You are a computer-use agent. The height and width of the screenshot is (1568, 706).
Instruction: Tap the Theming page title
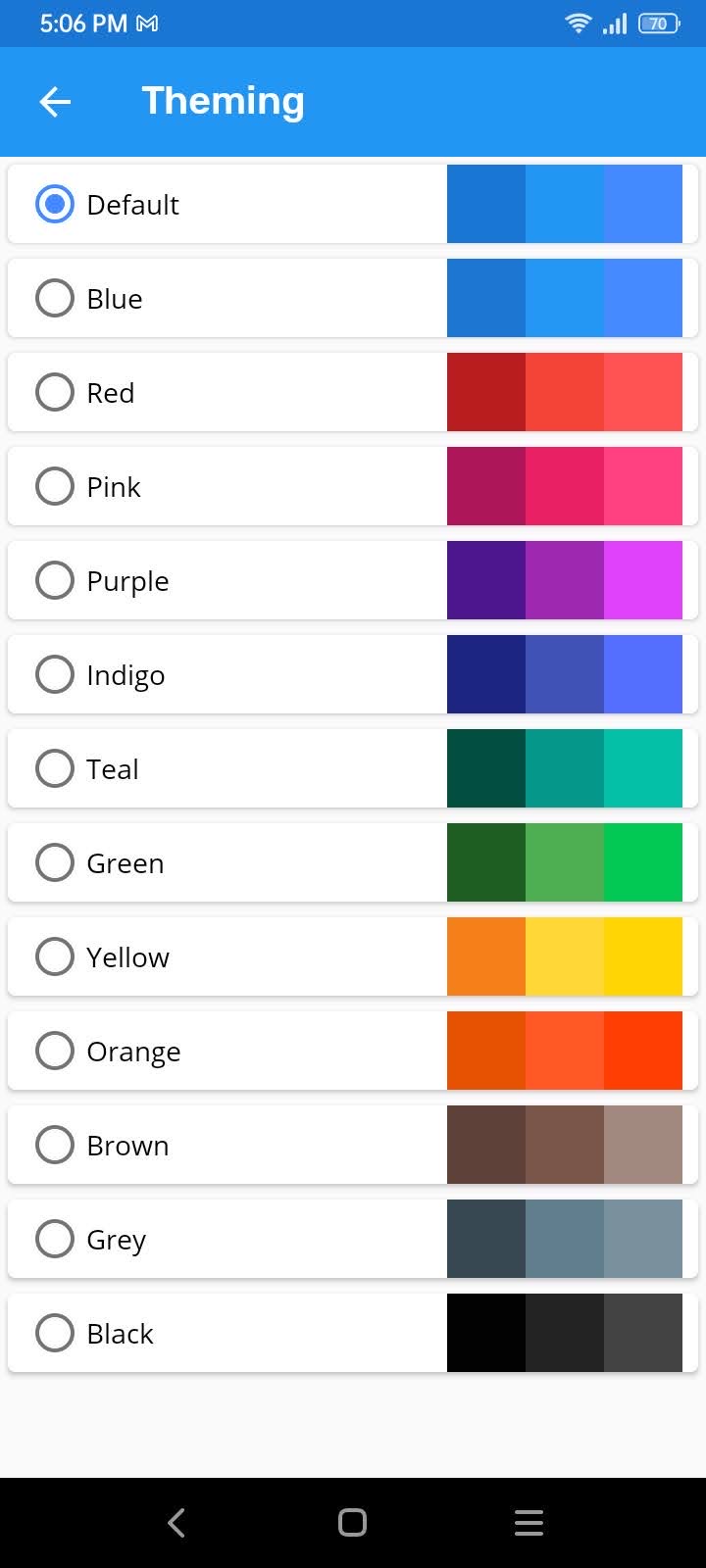pos(224,101)
